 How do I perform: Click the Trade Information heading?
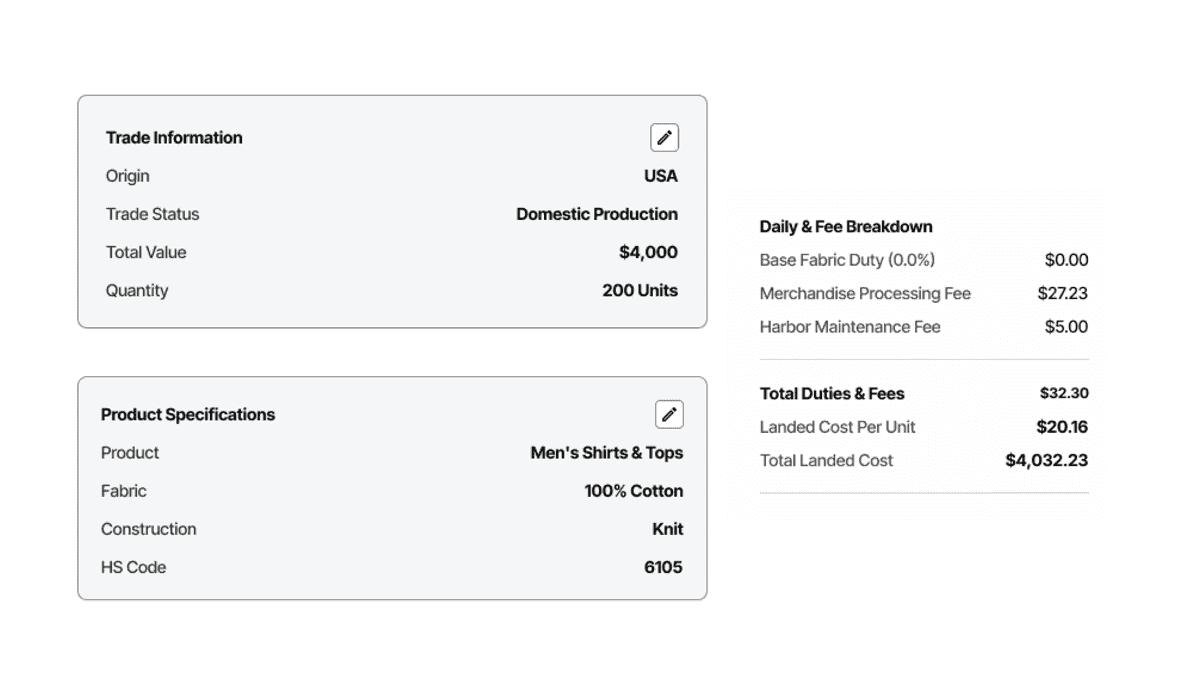[x=174, y=138]
